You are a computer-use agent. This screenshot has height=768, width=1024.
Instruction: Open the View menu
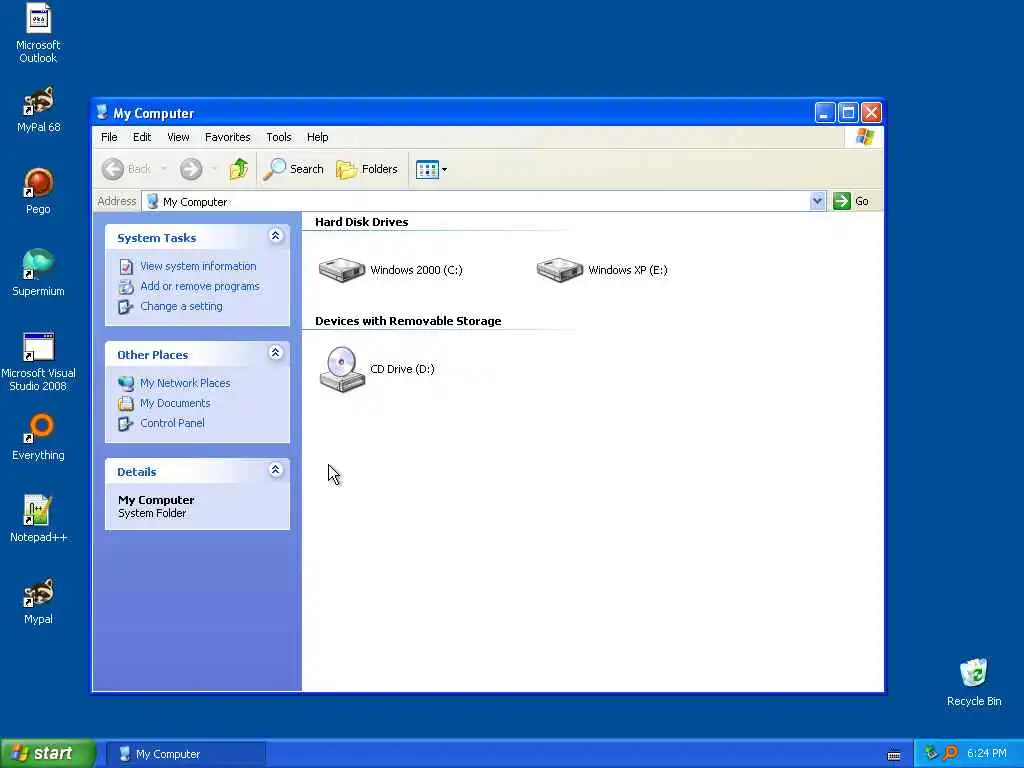click(x=178, y=137)
